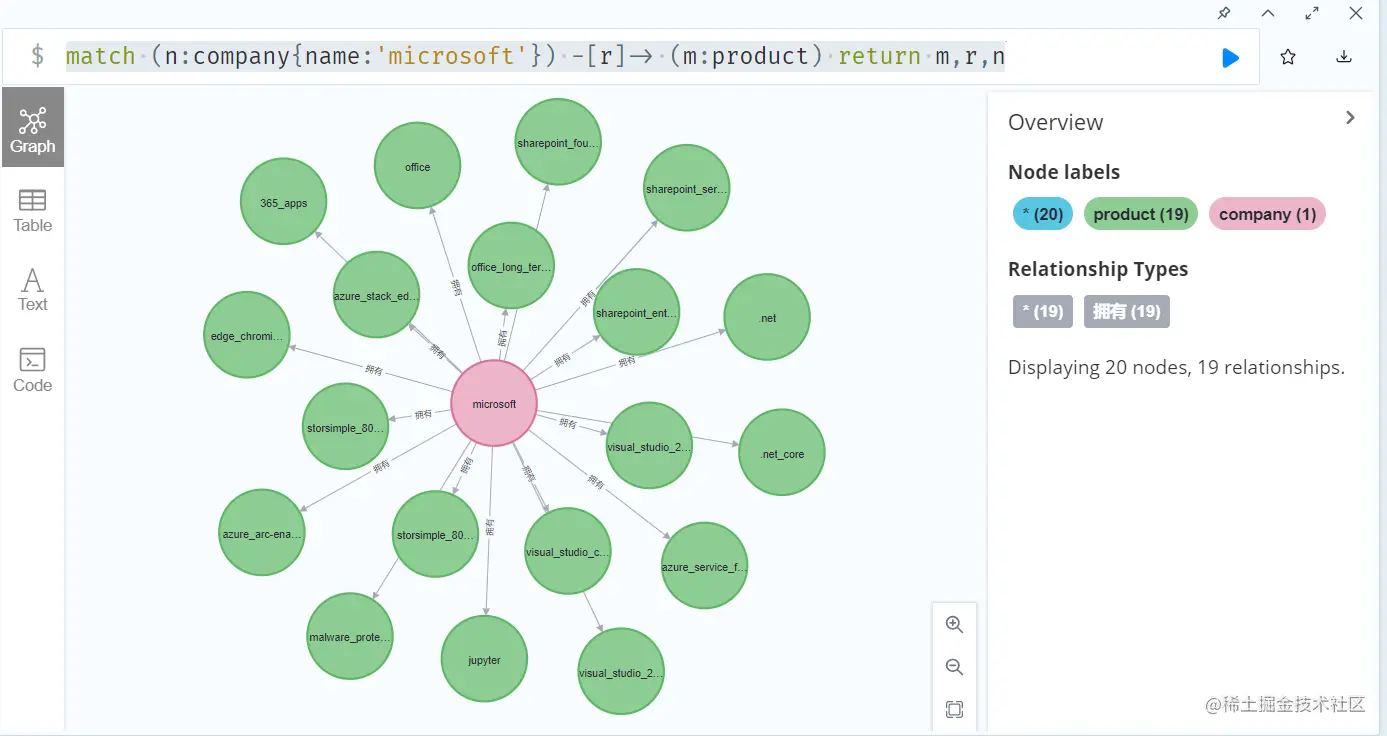
Task: Select the 365_apps node
Action: coord(284,203)
